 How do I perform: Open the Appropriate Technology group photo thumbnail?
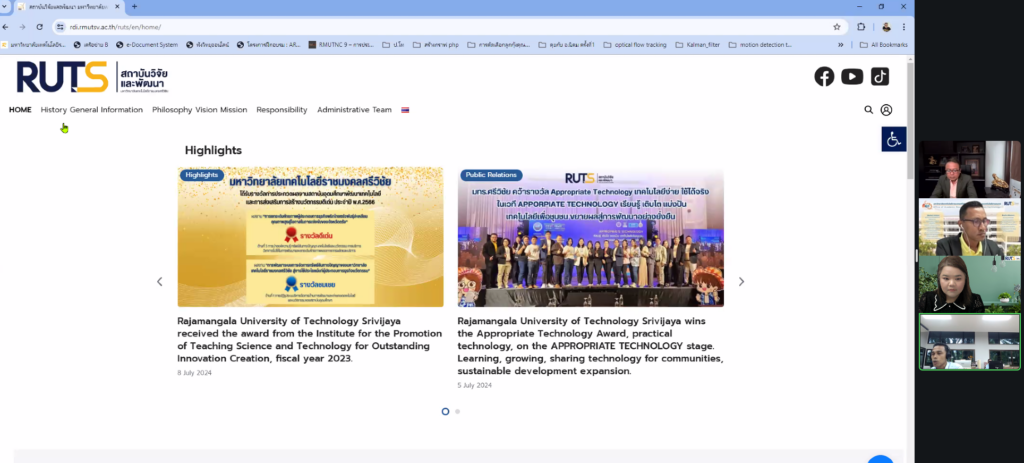[x=590, y=237]
